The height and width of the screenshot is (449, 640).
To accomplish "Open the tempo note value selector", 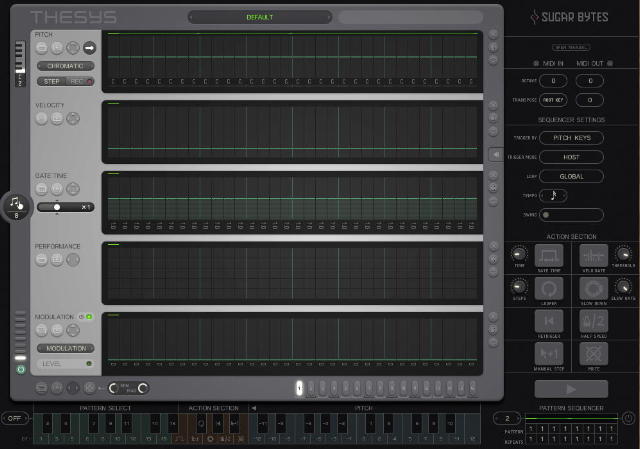I will (x=553, y=196).
